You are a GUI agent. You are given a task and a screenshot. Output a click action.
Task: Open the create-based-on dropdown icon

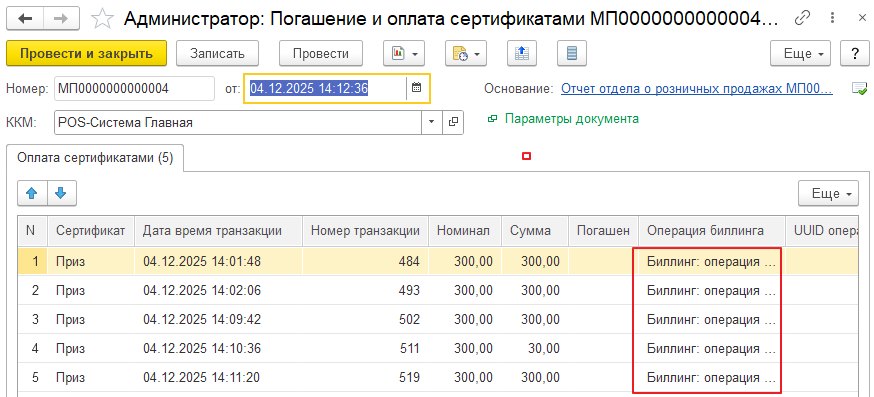click(x=466, y=54)
